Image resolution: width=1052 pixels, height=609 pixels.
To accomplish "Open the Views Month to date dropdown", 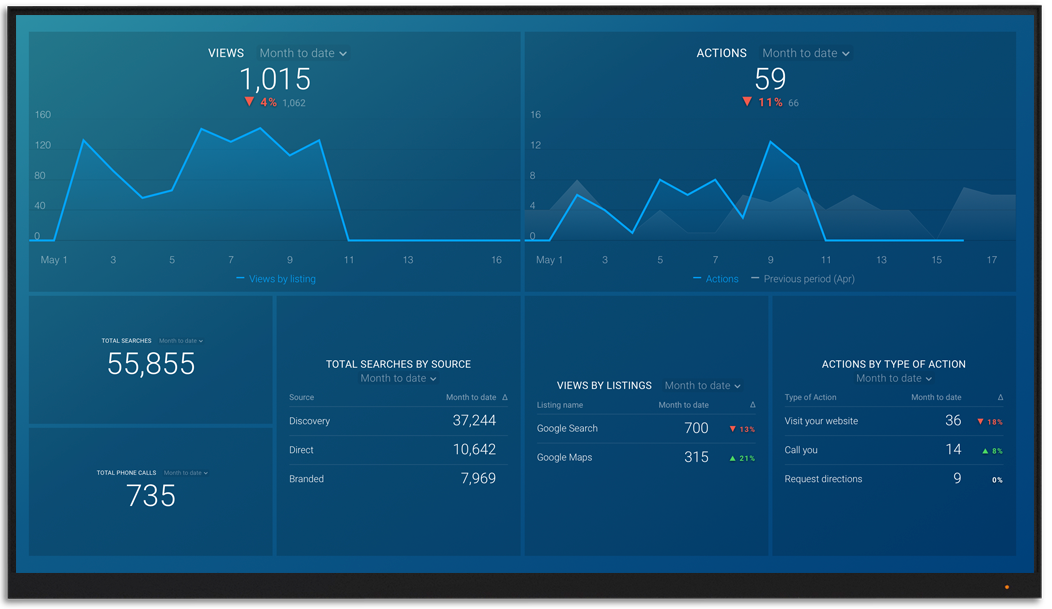I will tap(303, 53).
